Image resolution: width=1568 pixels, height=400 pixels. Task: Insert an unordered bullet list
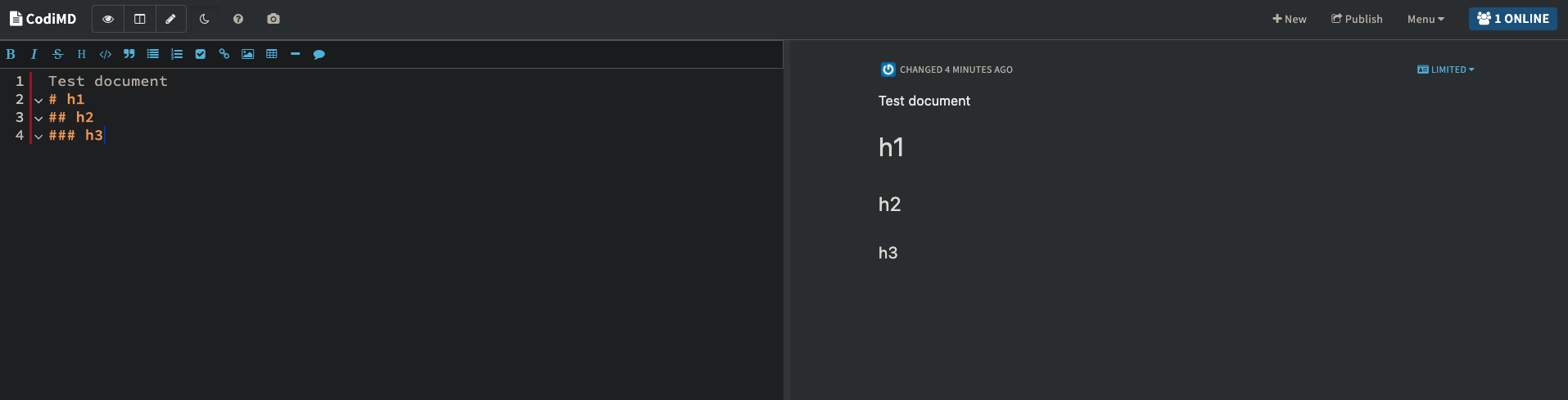click(x=153, y=54)
